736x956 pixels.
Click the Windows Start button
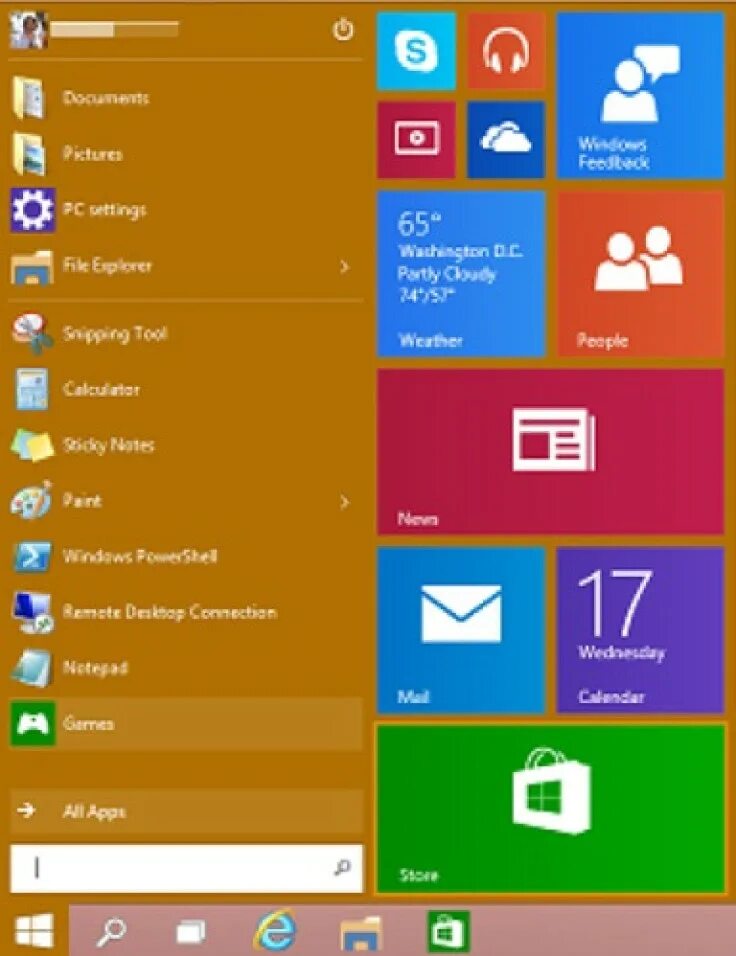[x=34, y=931]
